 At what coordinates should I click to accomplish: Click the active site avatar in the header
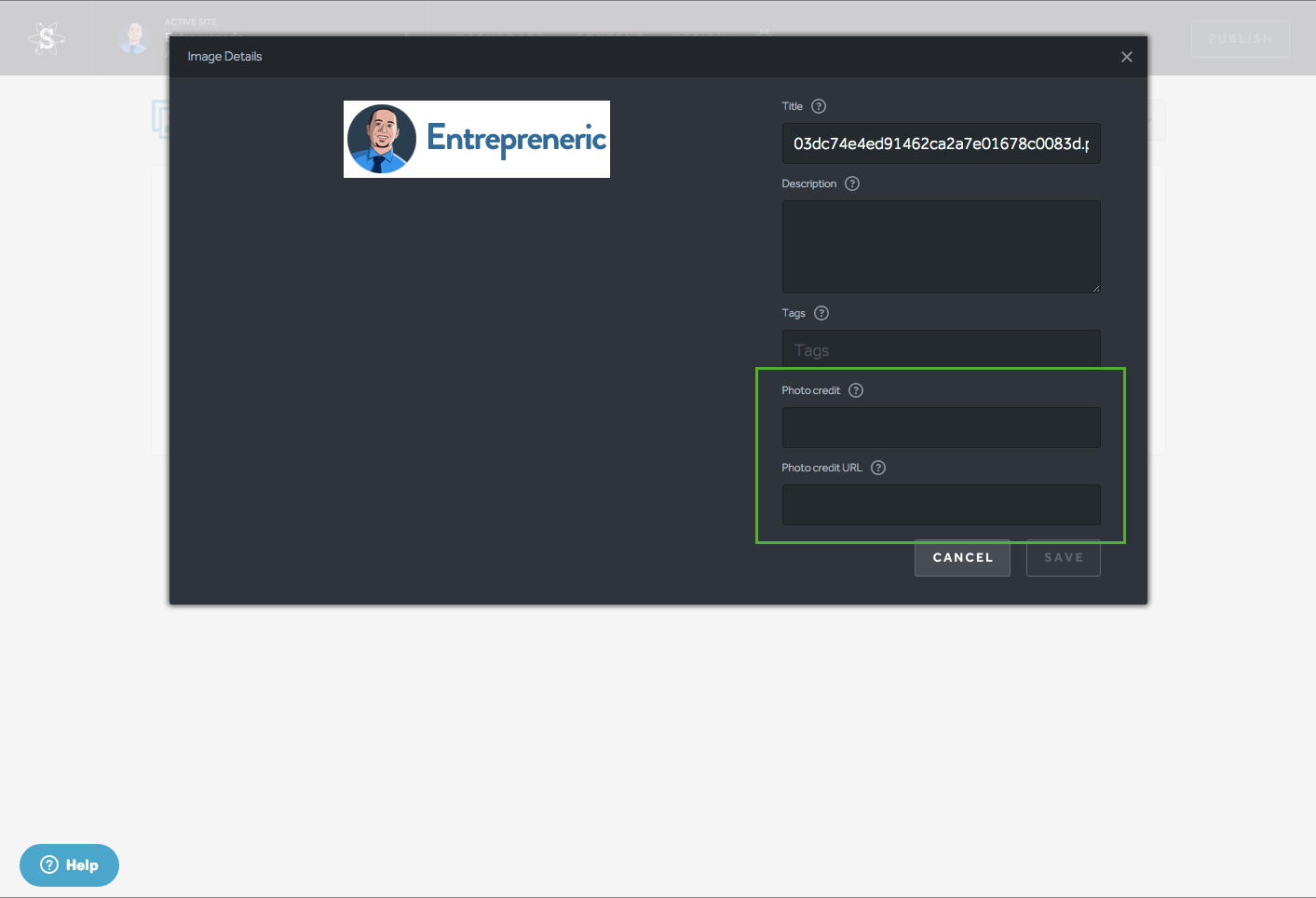[x=134, y=38]
